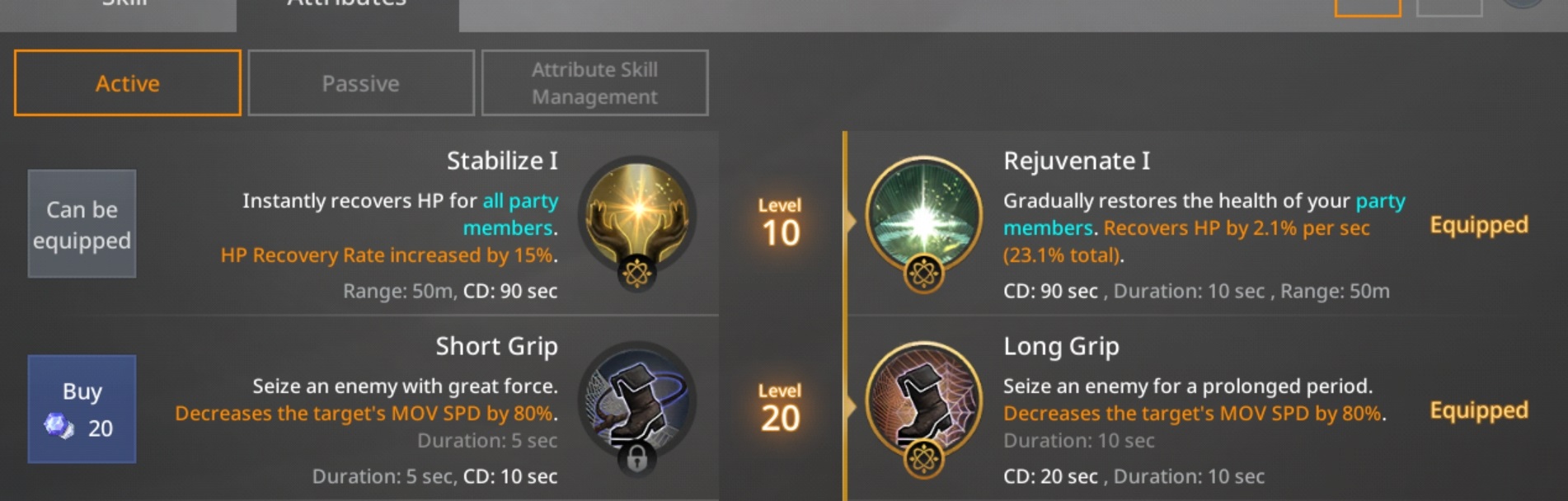Click the attribute badge under Long Grip
This screenshot has height=501, width=1568.
[923, 459]
